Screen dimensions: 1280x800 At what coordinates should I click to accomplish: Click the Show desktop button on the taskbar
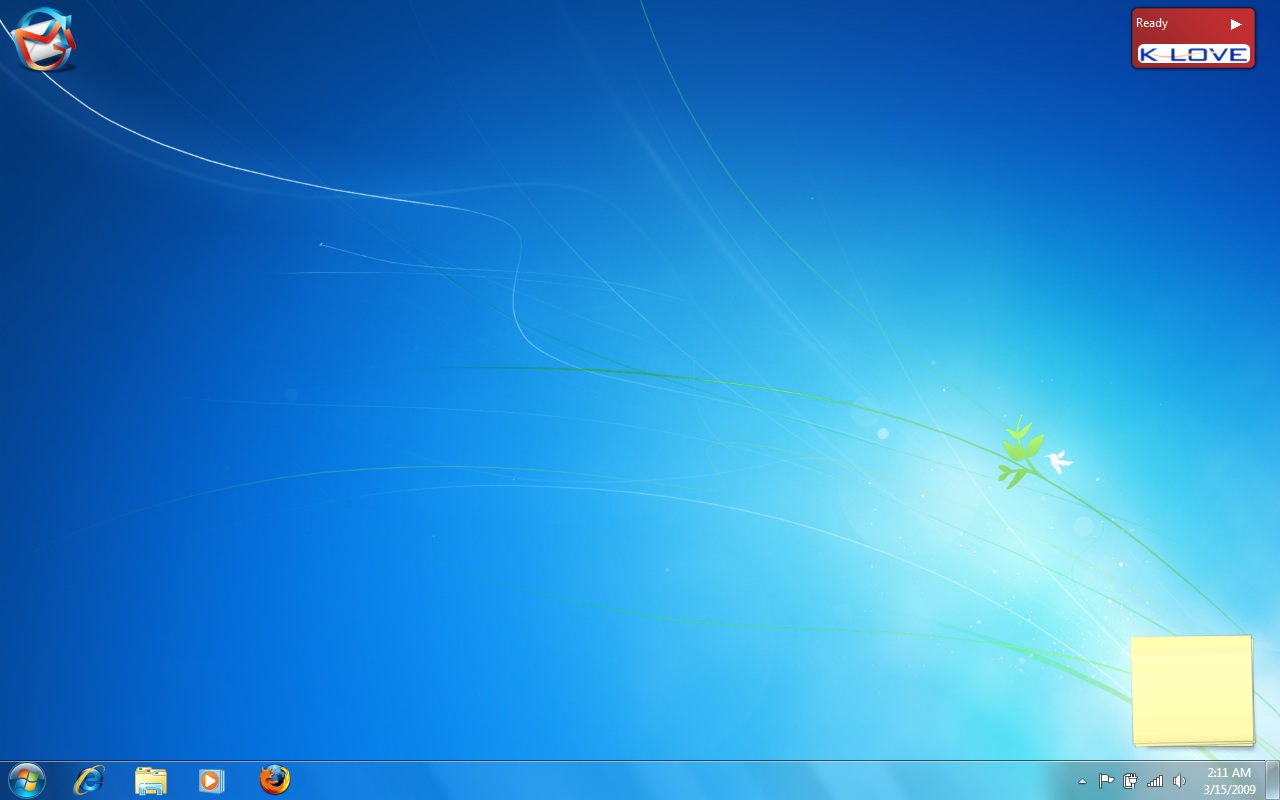click(x=1272, y=781)
